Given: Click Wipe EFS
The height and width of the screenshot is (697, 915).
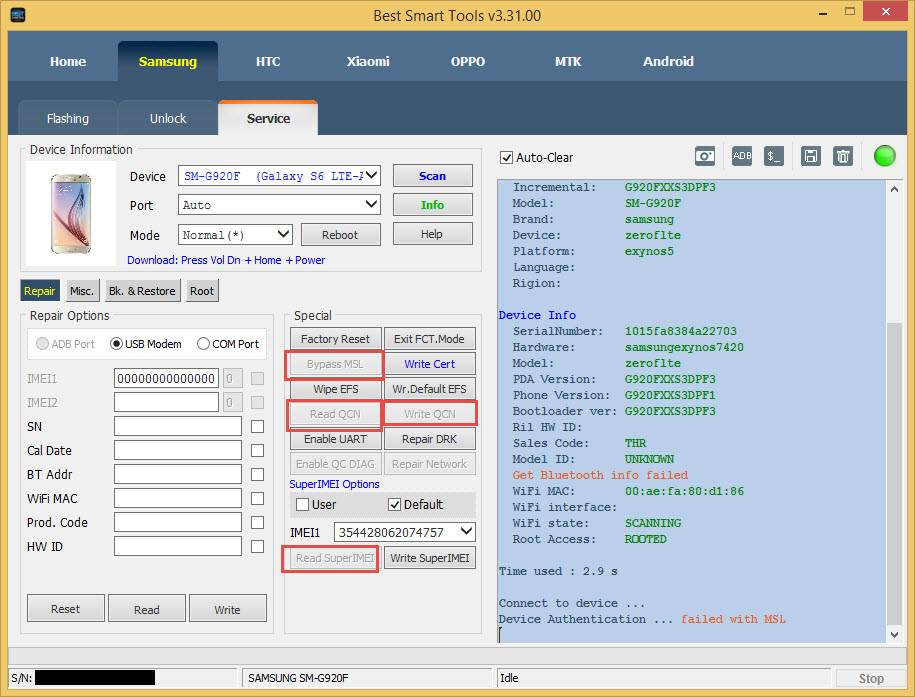Looking at the screenshot, I should click(336, 389).
